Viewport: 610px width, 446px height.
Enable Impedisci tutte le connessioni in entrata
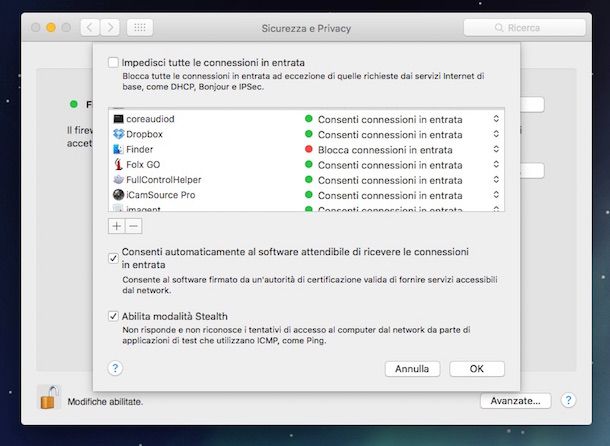[113, 62]
